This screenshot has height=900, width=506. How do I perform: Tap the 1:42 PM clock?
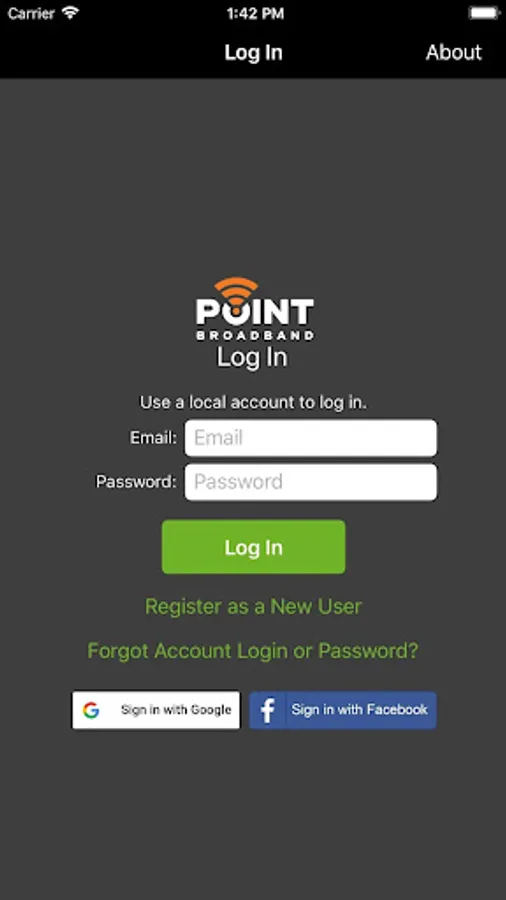pos(255,13)
